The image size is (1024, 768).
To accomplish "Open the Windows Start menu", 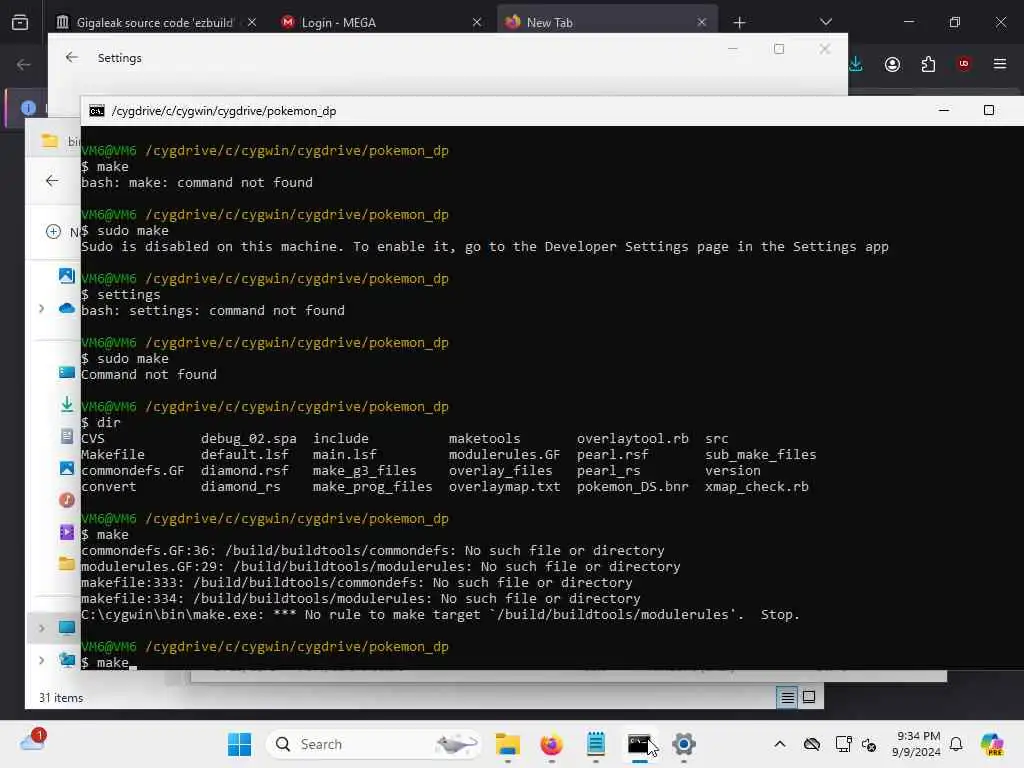I will 240,744.
